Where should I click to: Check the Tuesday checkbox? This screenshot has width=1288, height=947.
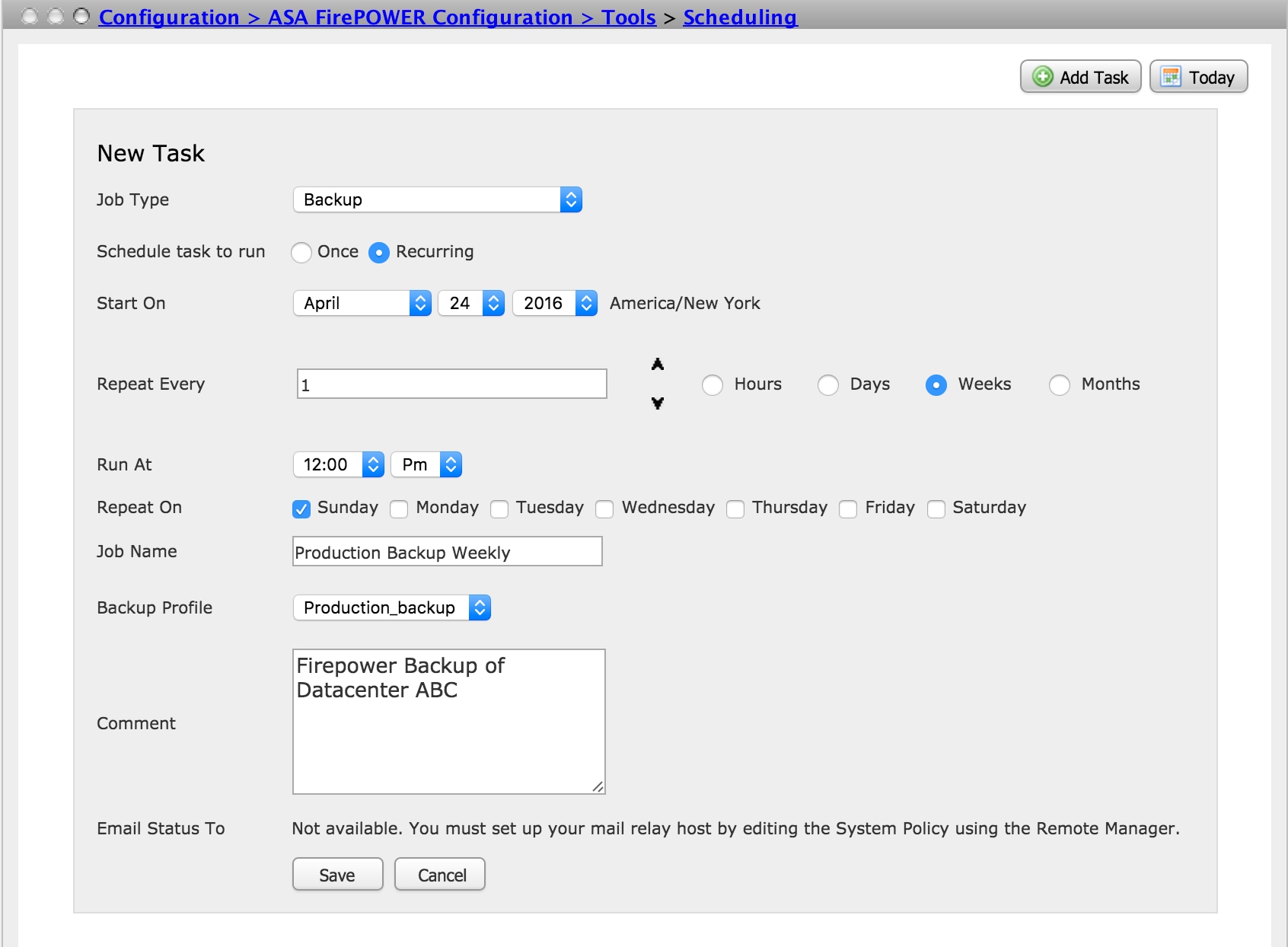point(499,509)
